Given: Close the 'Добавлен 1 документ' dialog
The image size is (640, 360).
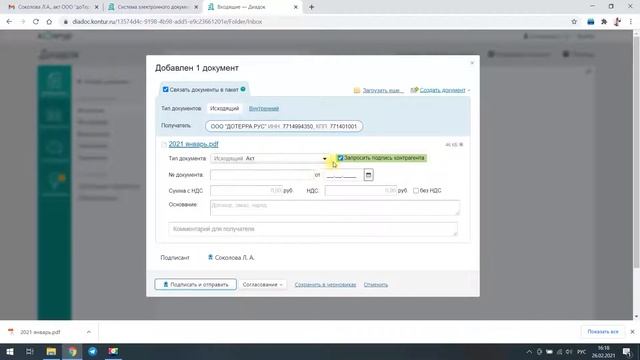Looking at the screenshot, I should coord(472,63).
